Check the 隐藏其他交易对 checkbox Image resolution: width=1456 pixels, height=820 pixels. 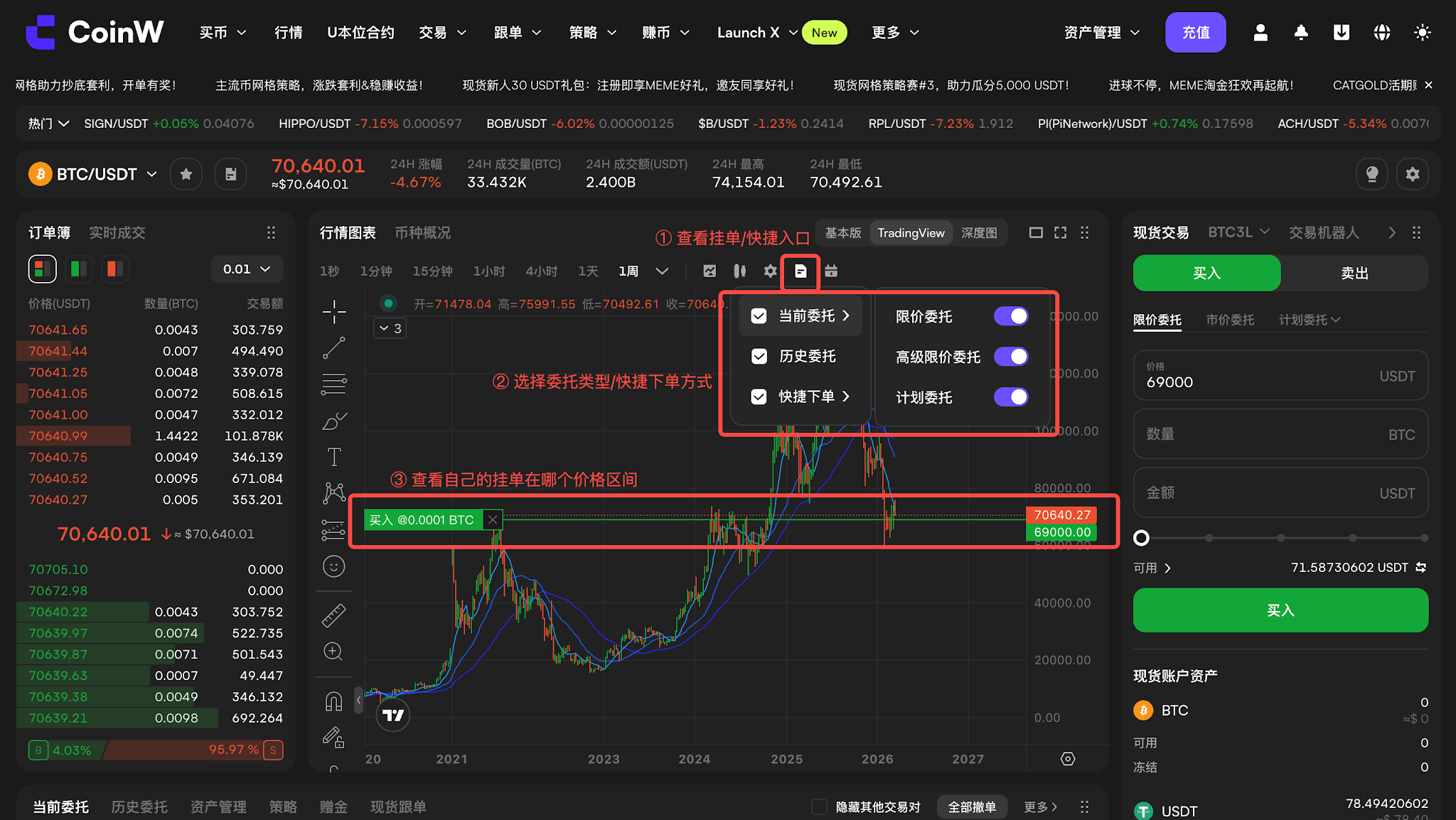[820, 807]
